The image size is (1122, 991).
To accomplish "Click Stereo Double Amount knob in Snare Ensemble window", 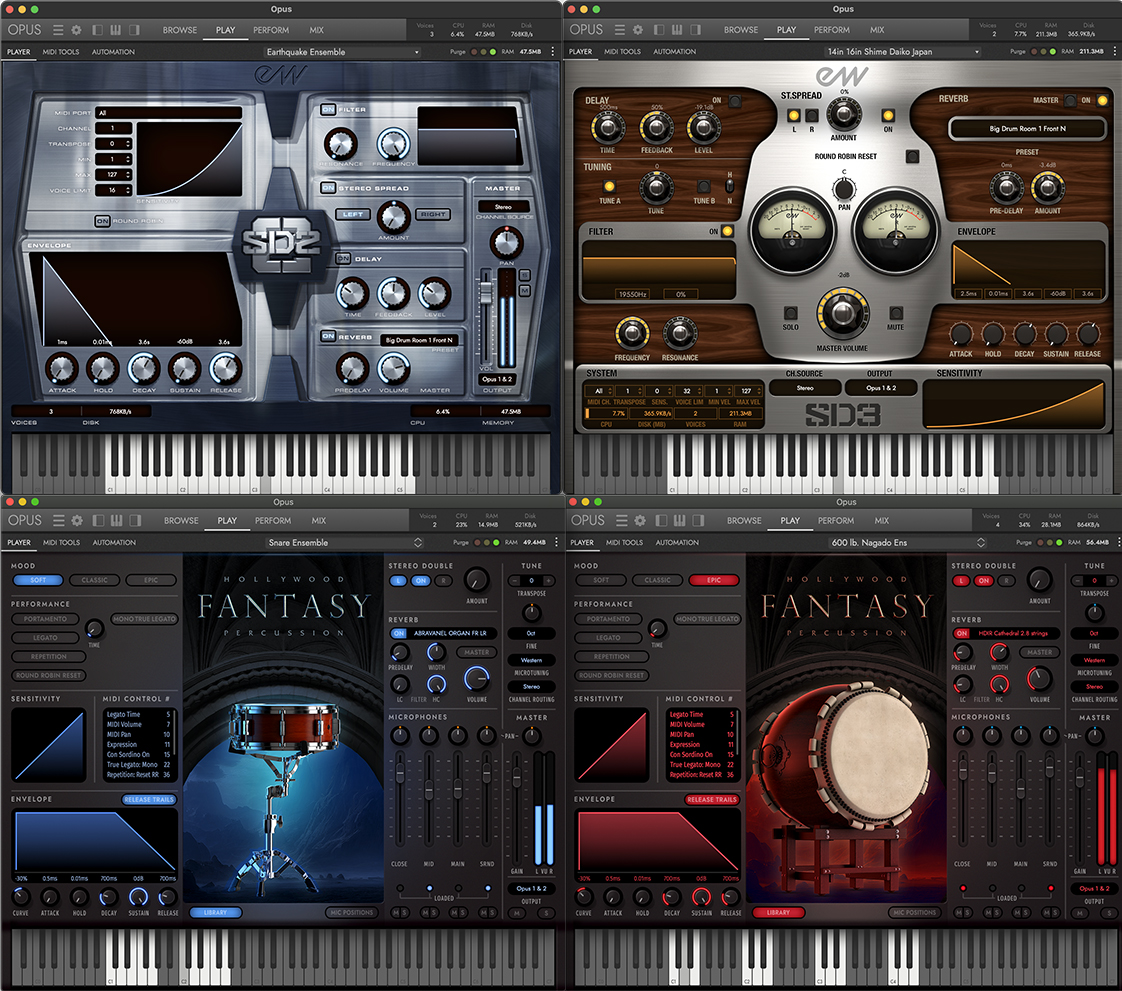I will coord(477,580).
